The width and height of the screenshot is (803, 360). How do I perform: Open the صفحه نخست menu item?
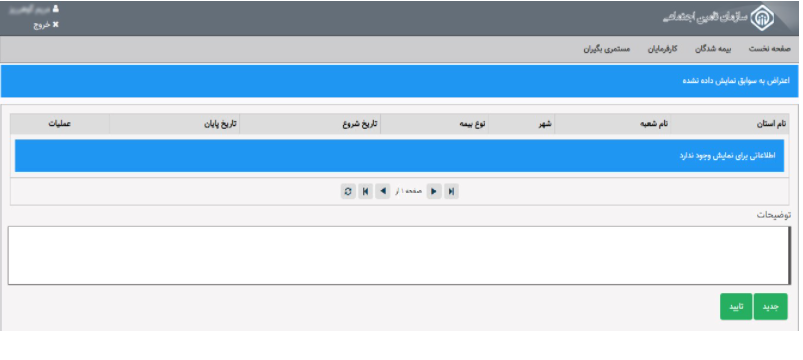770,49
